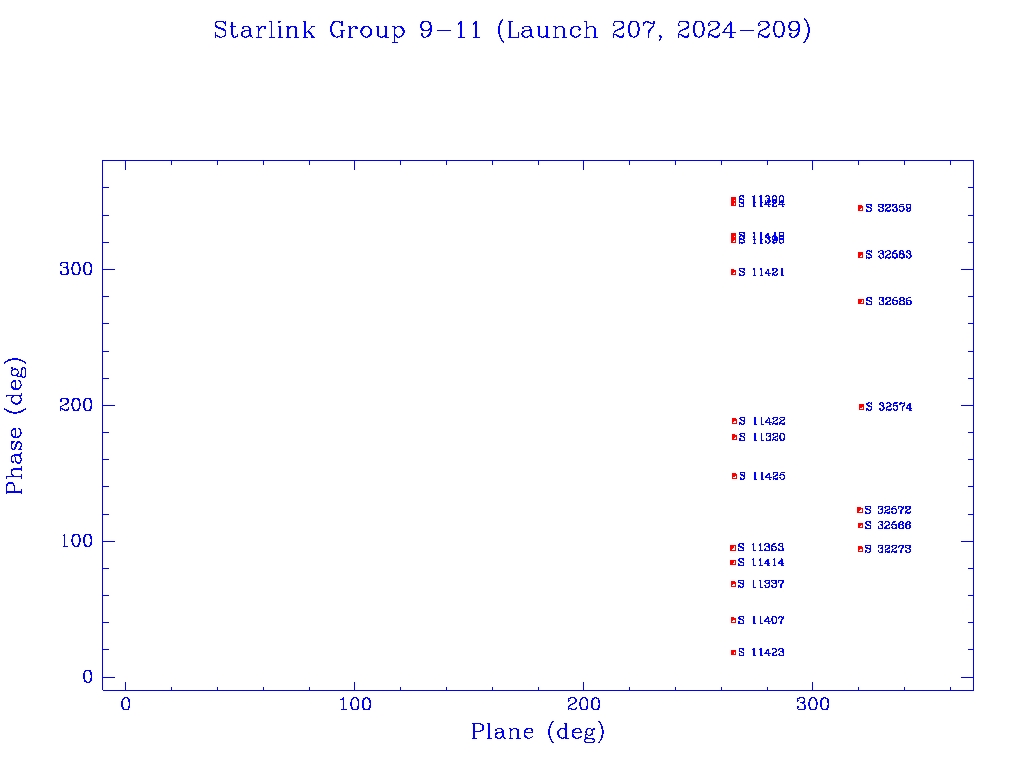Select the satellite label 'S 32685'
The width and height of the screenshot is (1024, 768).
(x=889, y=301)
